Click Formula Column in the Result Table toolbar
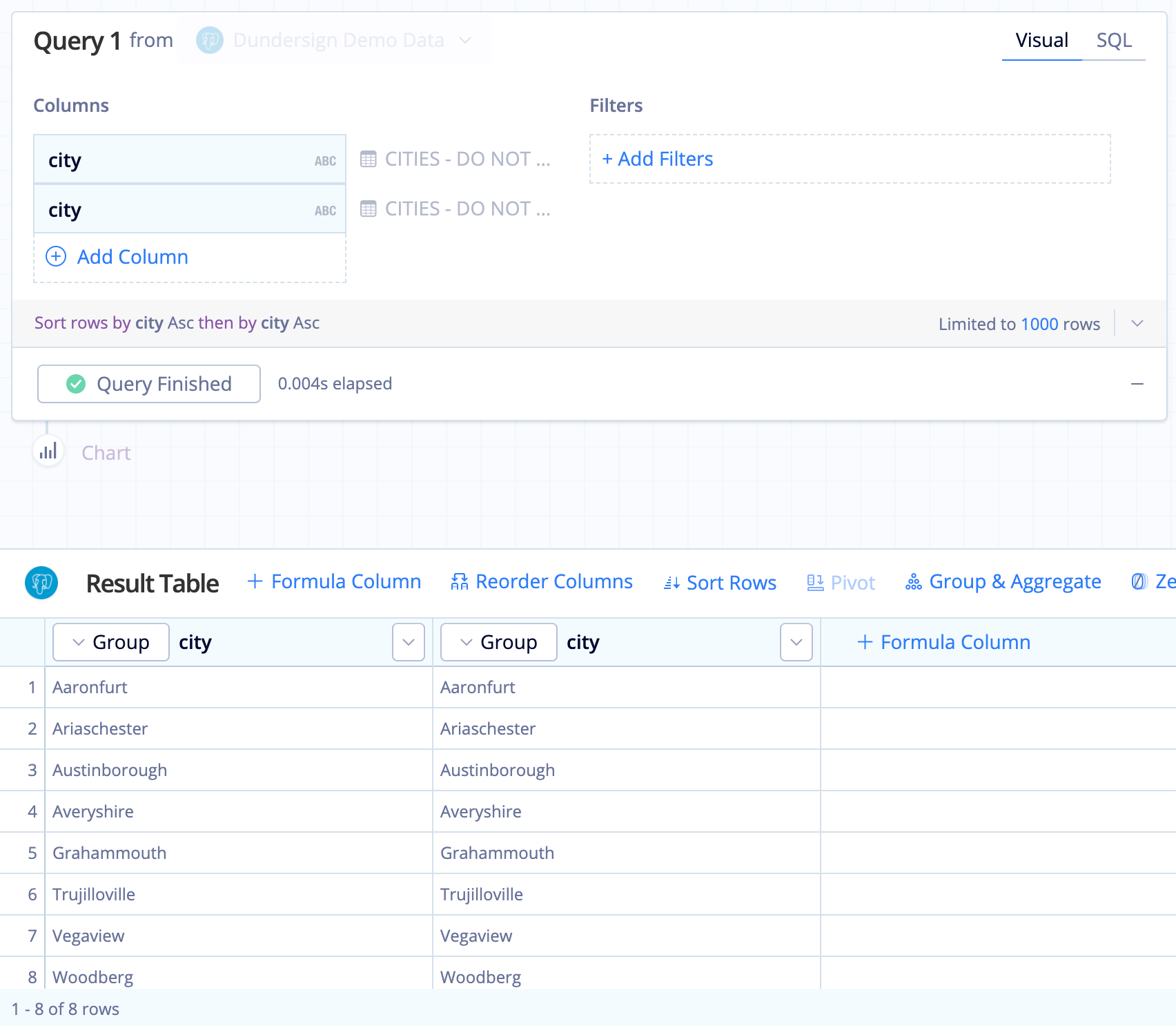 (334, 581)
